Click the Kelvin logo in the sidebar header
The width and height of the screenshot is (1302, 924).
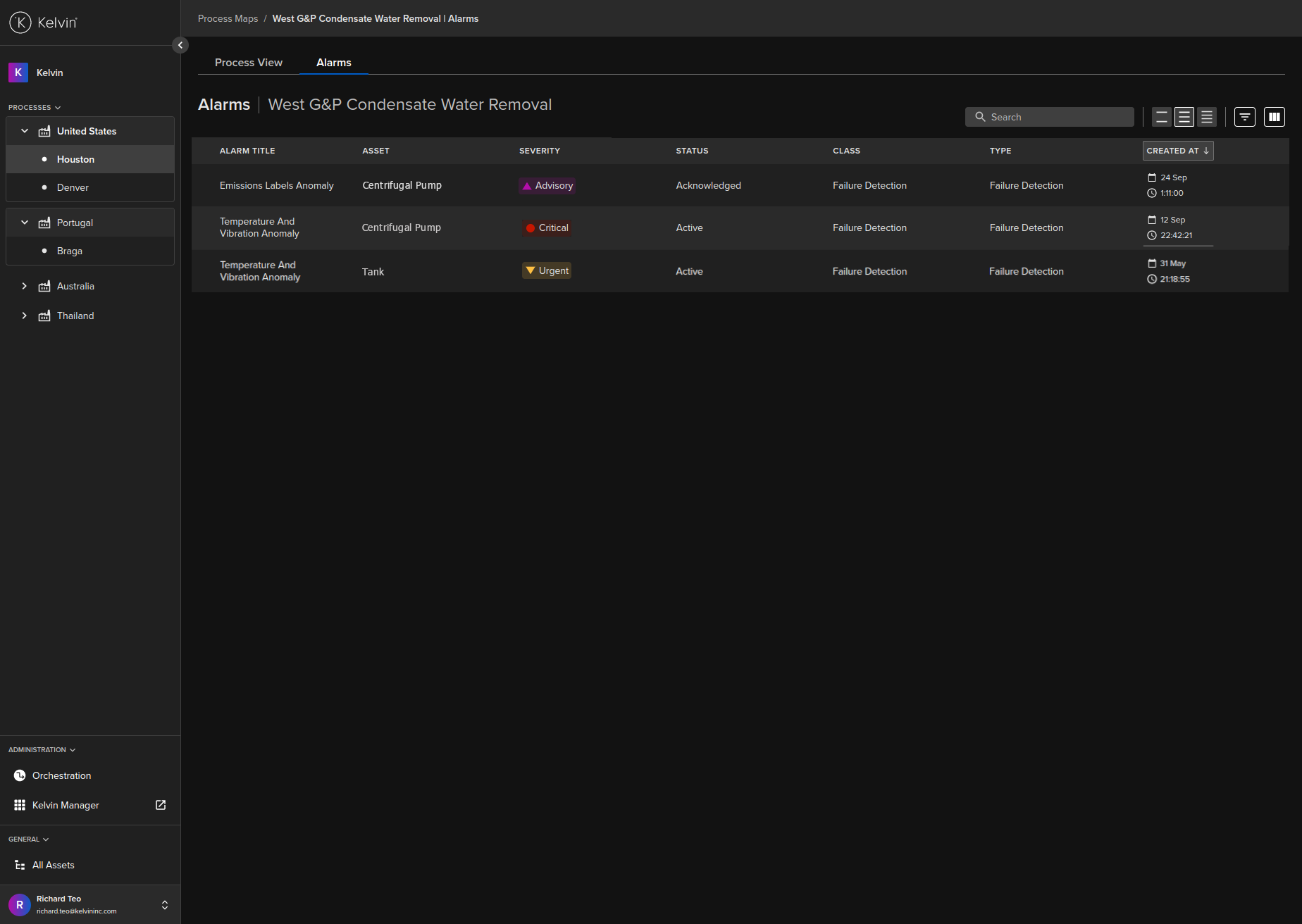coord(43,23)
